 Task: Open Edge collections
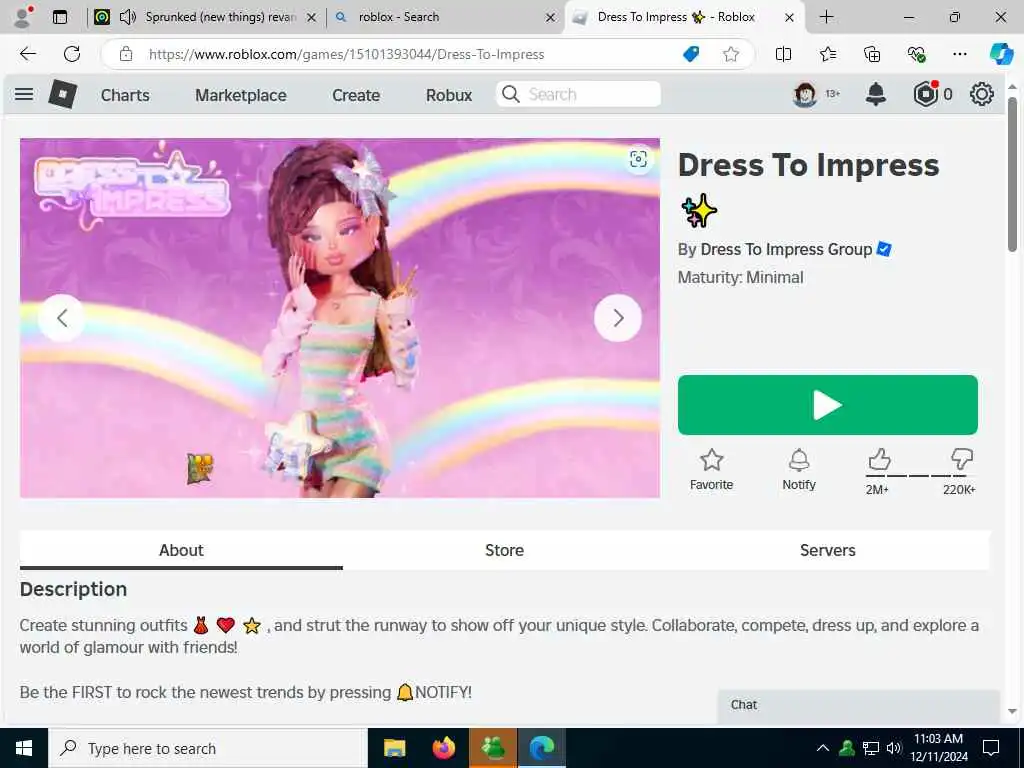tap(872, 54)
